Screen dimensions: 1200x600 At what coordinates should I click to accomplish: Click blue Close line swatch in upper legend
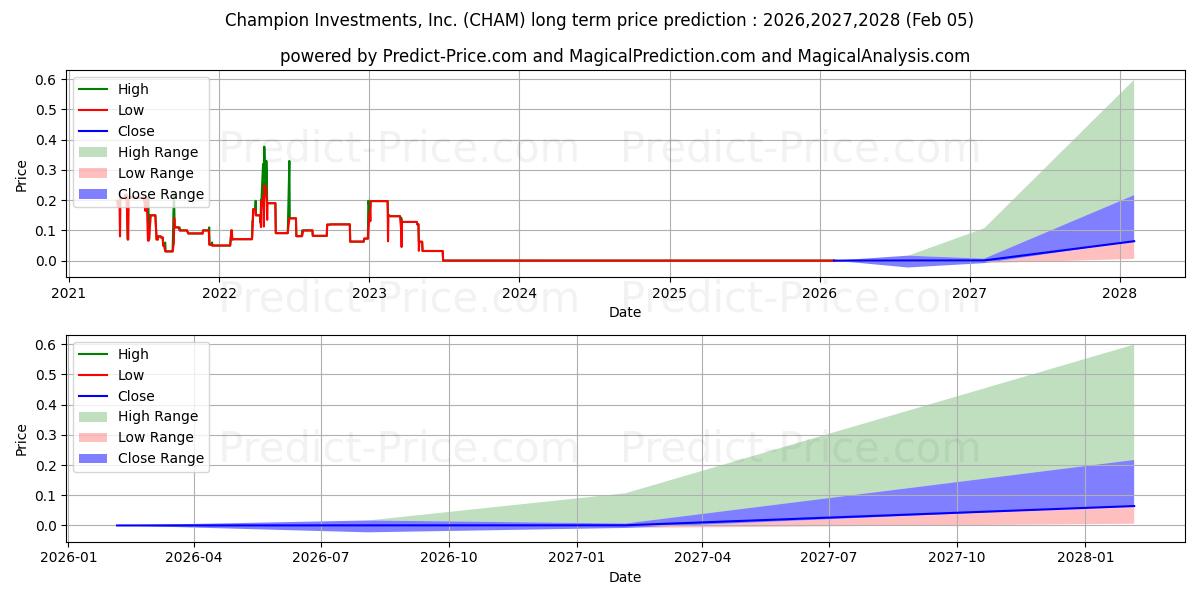93,131
